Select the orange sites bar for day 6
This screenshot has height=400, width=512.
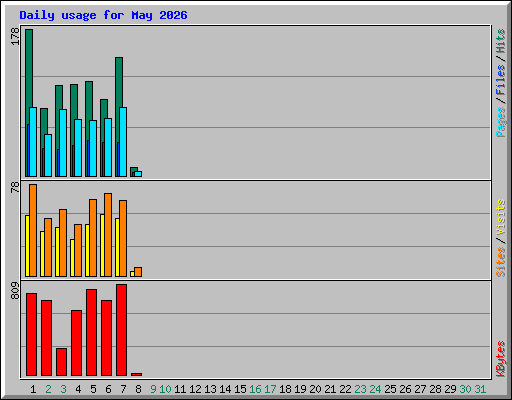click(108, 235)
